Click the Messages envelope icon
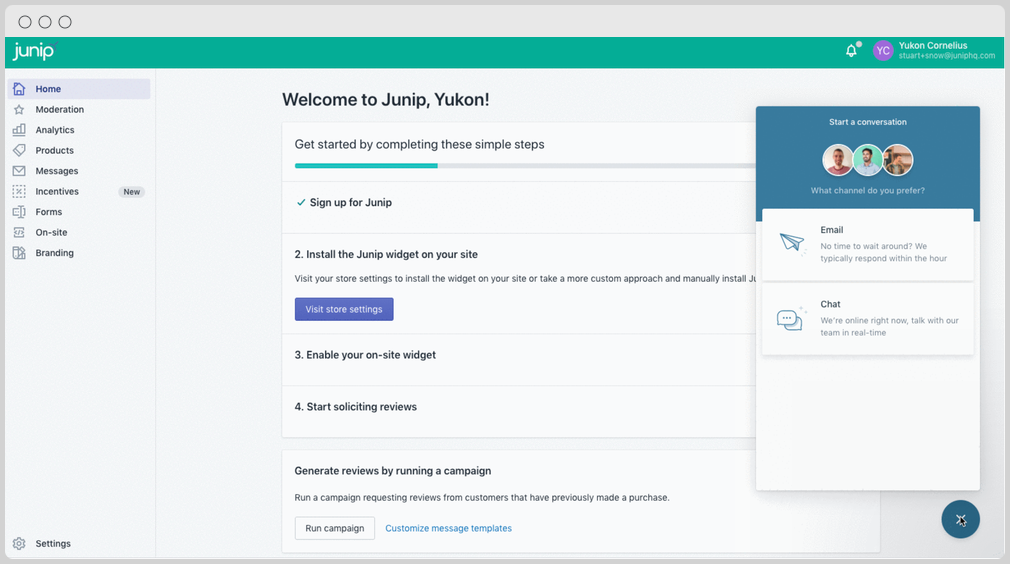This screenshot has width=1010, height=564. [x=19, y=171]
